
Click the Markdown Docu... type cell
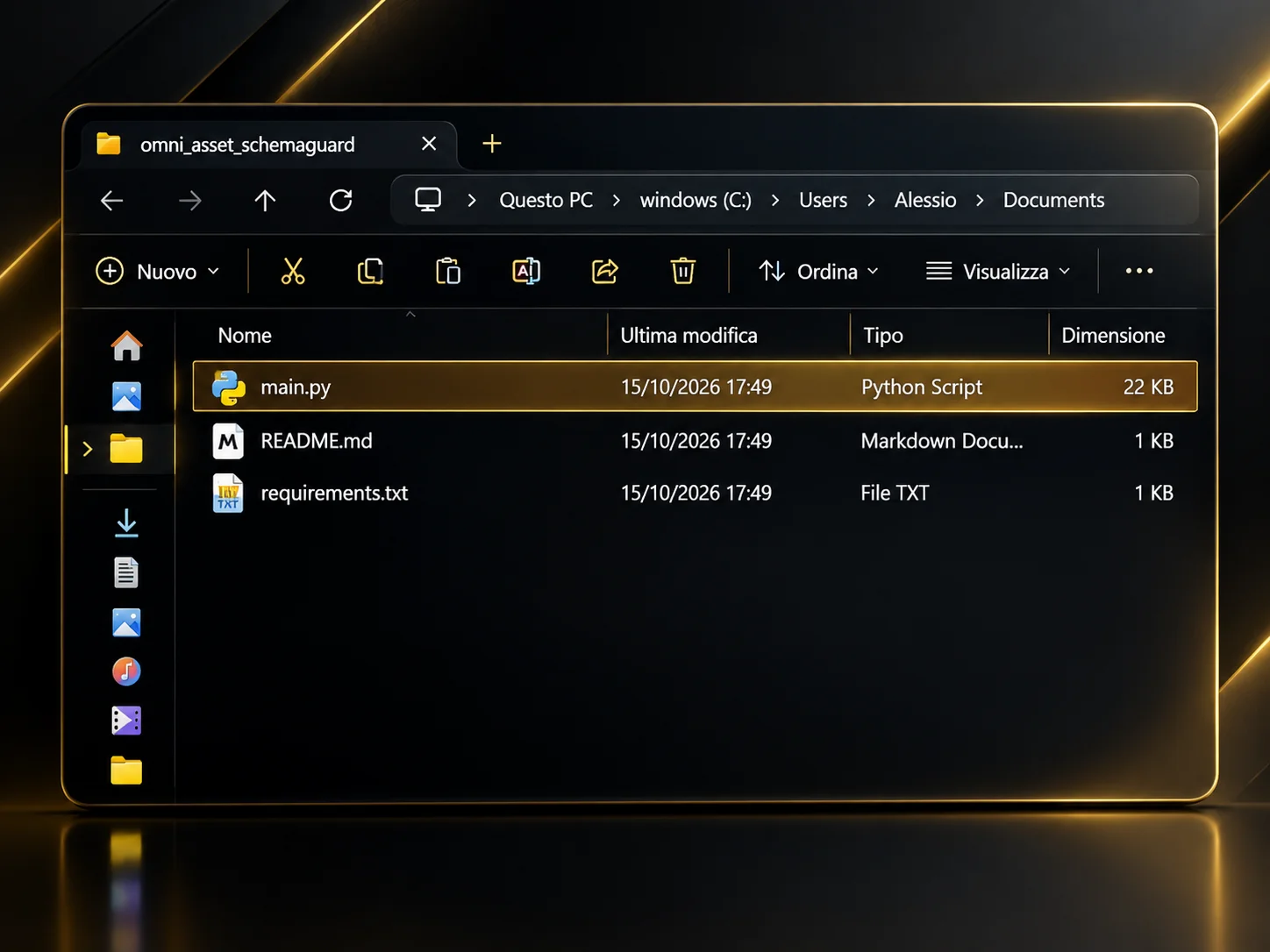(942, 441)
